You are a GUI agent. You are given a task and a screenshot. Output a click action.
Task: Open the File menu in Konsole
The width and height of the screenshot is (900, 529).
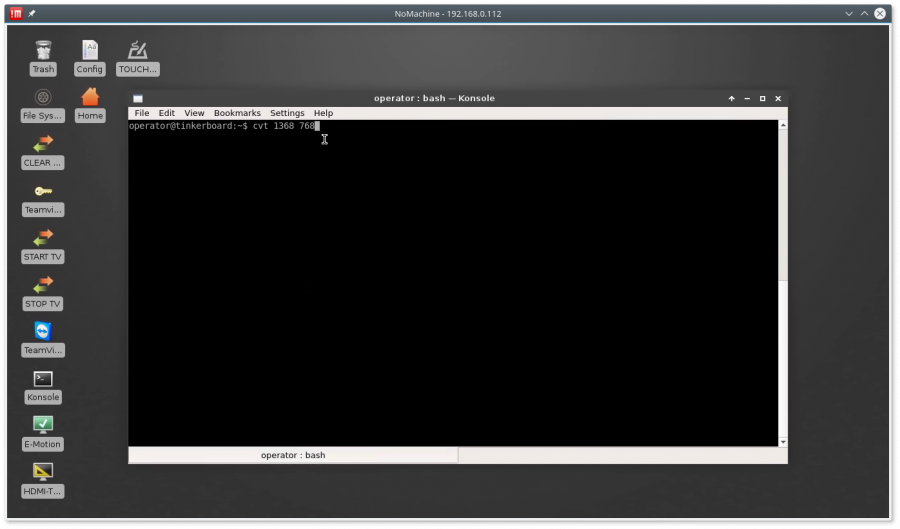pyautogui.click(x=142, y=113)
